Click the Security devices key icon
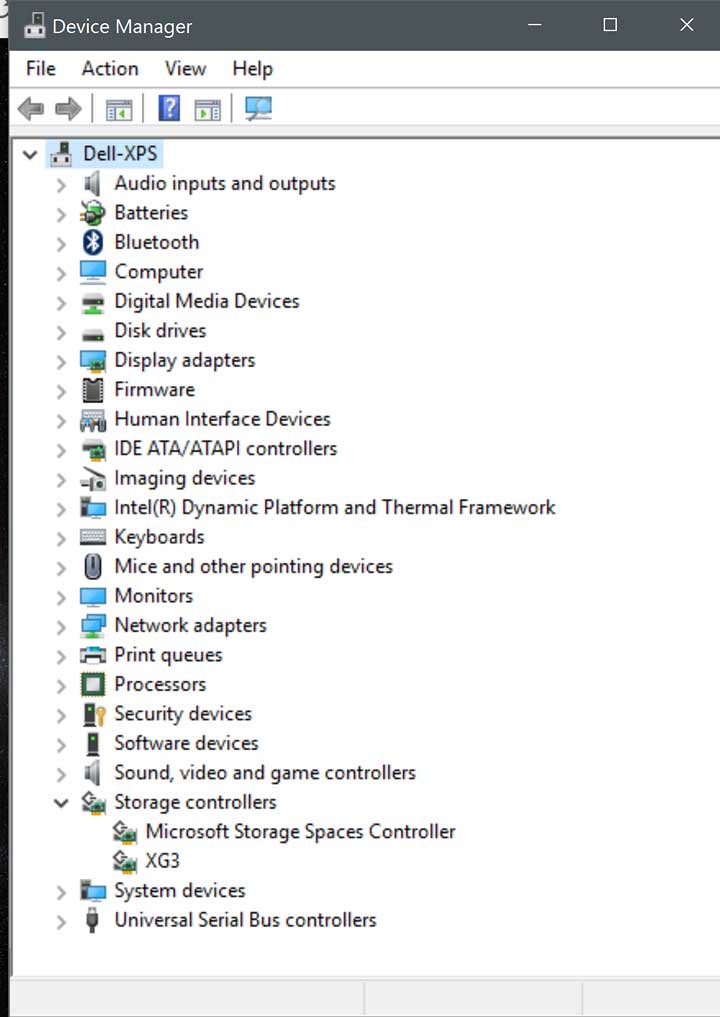 pyautogui.click(x=94, y=714)
